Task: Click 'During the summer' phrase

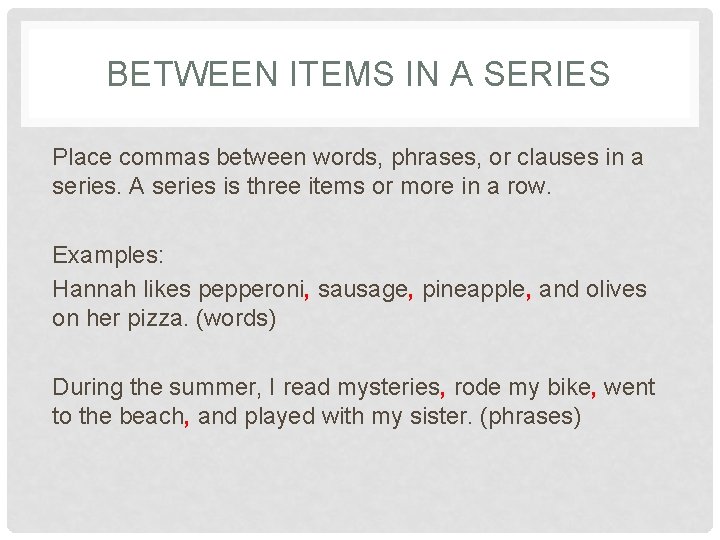Action: click(153, 387)
